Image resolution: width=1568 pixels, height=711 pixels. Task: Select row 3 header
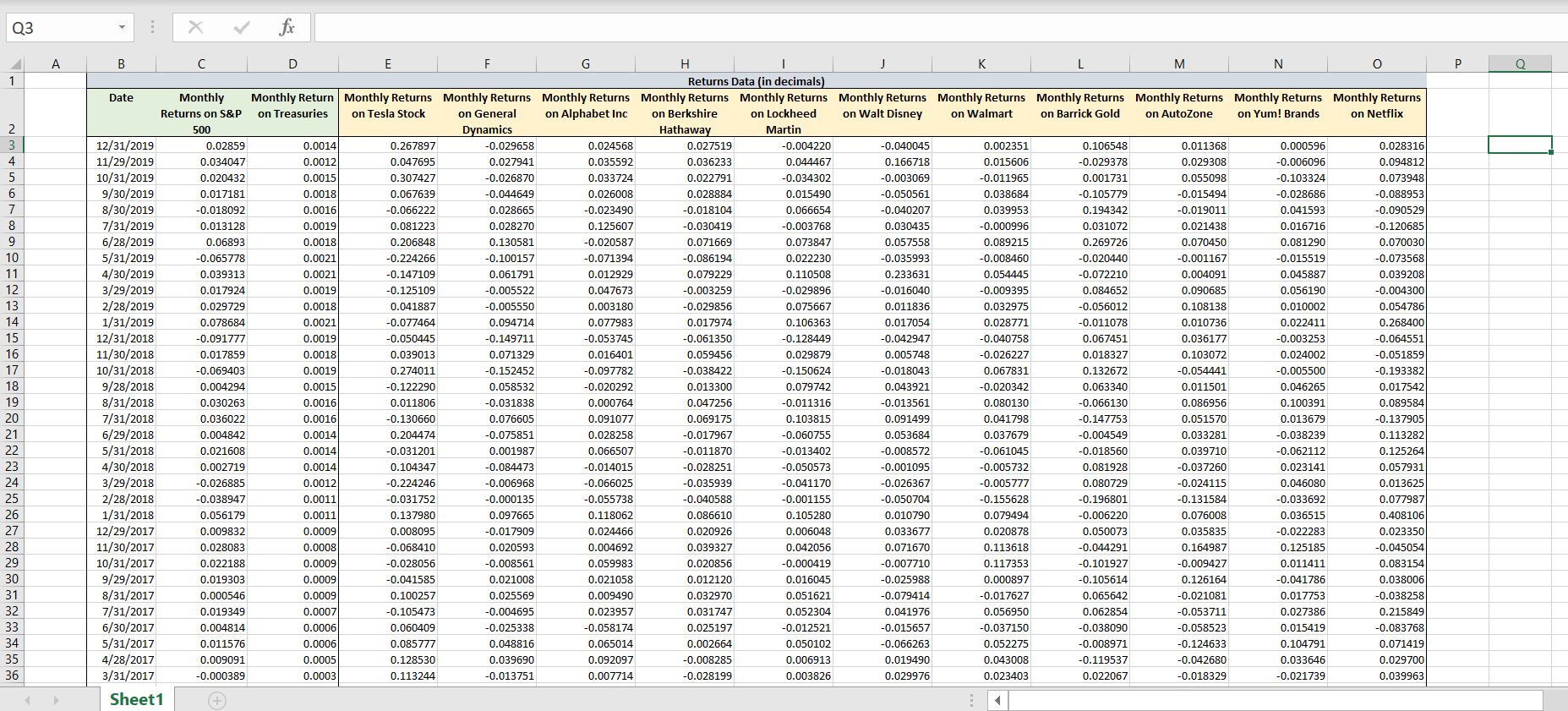coord(12,145)
